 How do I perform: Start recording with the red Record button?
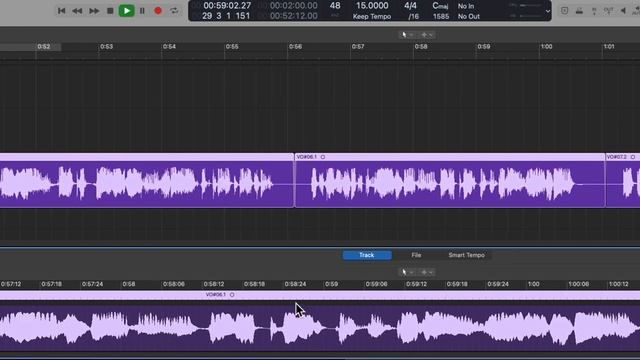(158, 11)
